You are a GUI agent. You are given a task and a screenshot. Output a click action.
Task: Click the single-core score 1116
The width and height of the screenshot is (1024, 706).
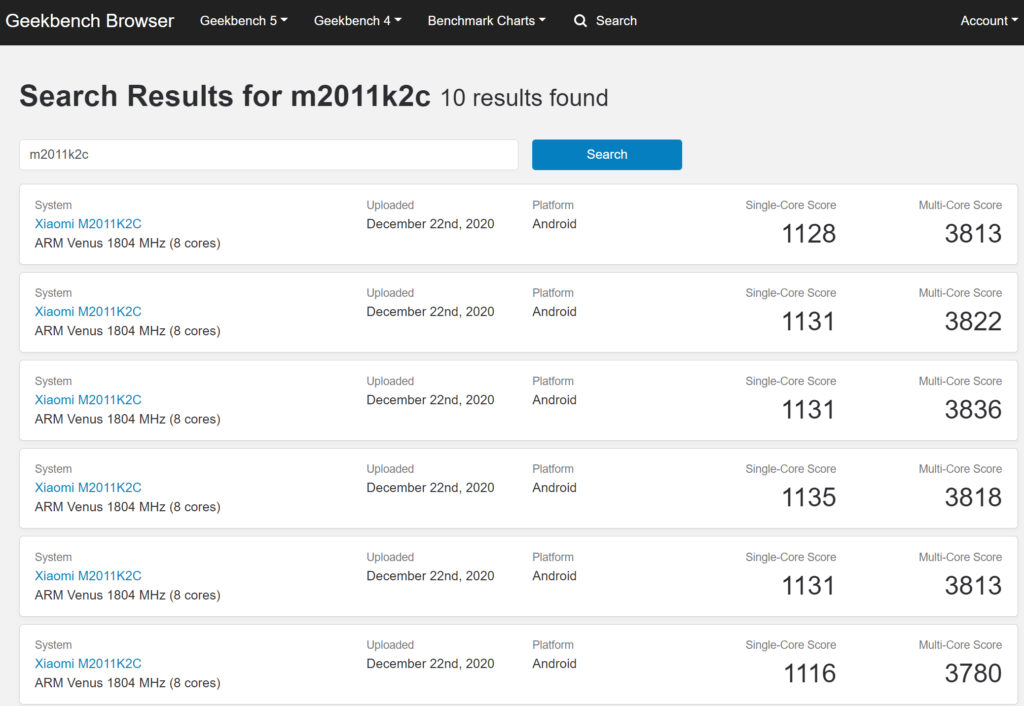(x=809, y=673)
